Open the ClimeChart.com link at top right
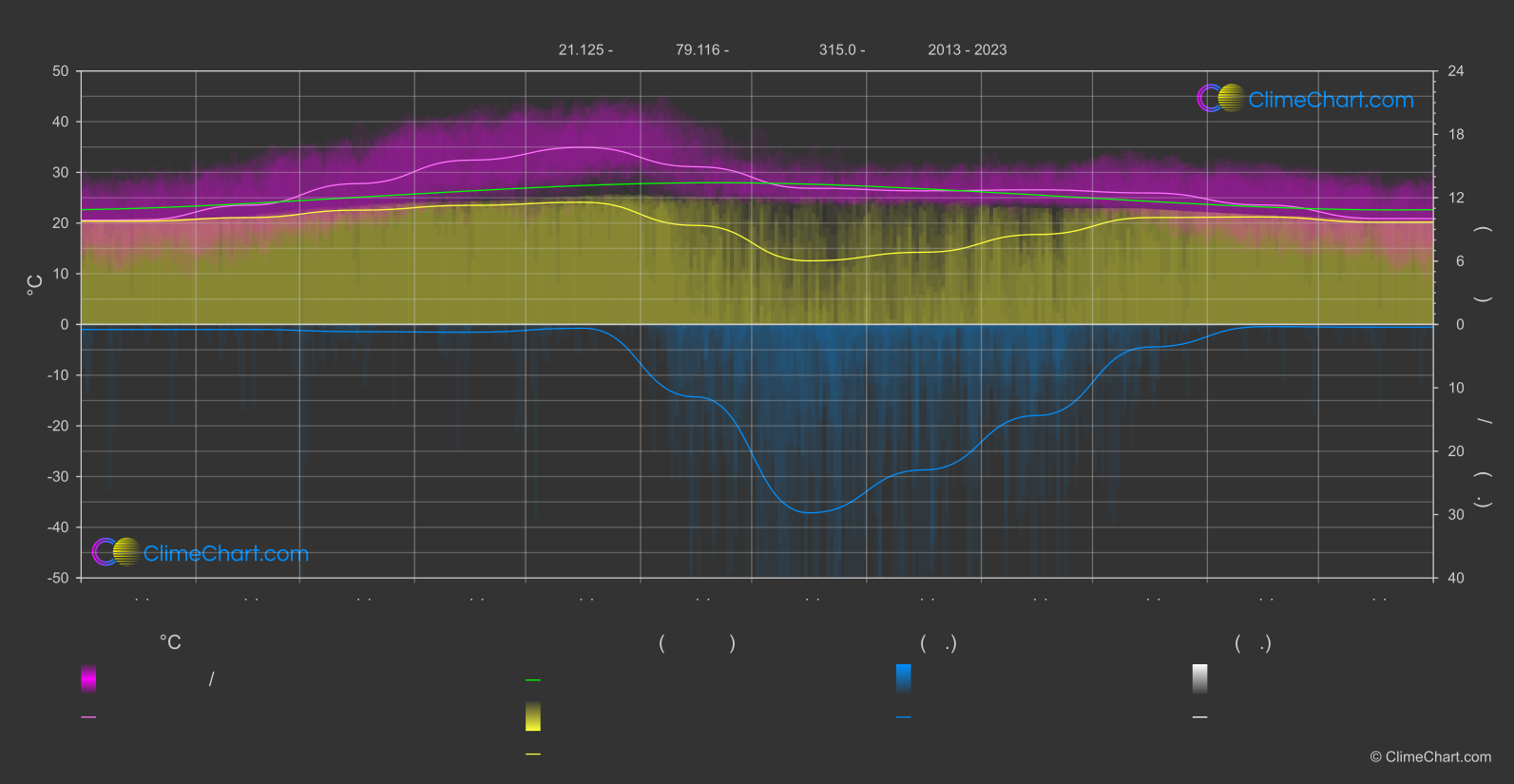 (x=1331, y=100)
